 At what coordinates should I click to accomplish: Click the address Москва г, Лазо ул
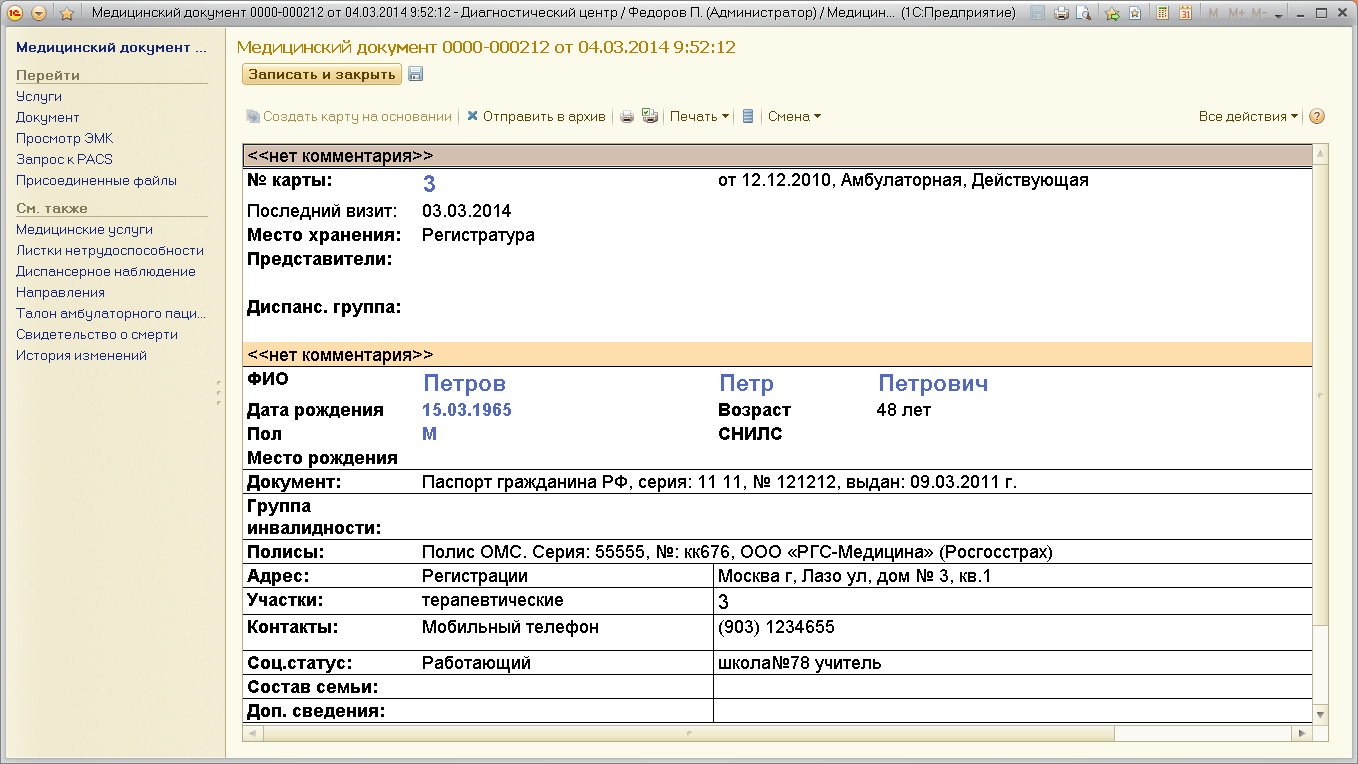click(855, 577)
